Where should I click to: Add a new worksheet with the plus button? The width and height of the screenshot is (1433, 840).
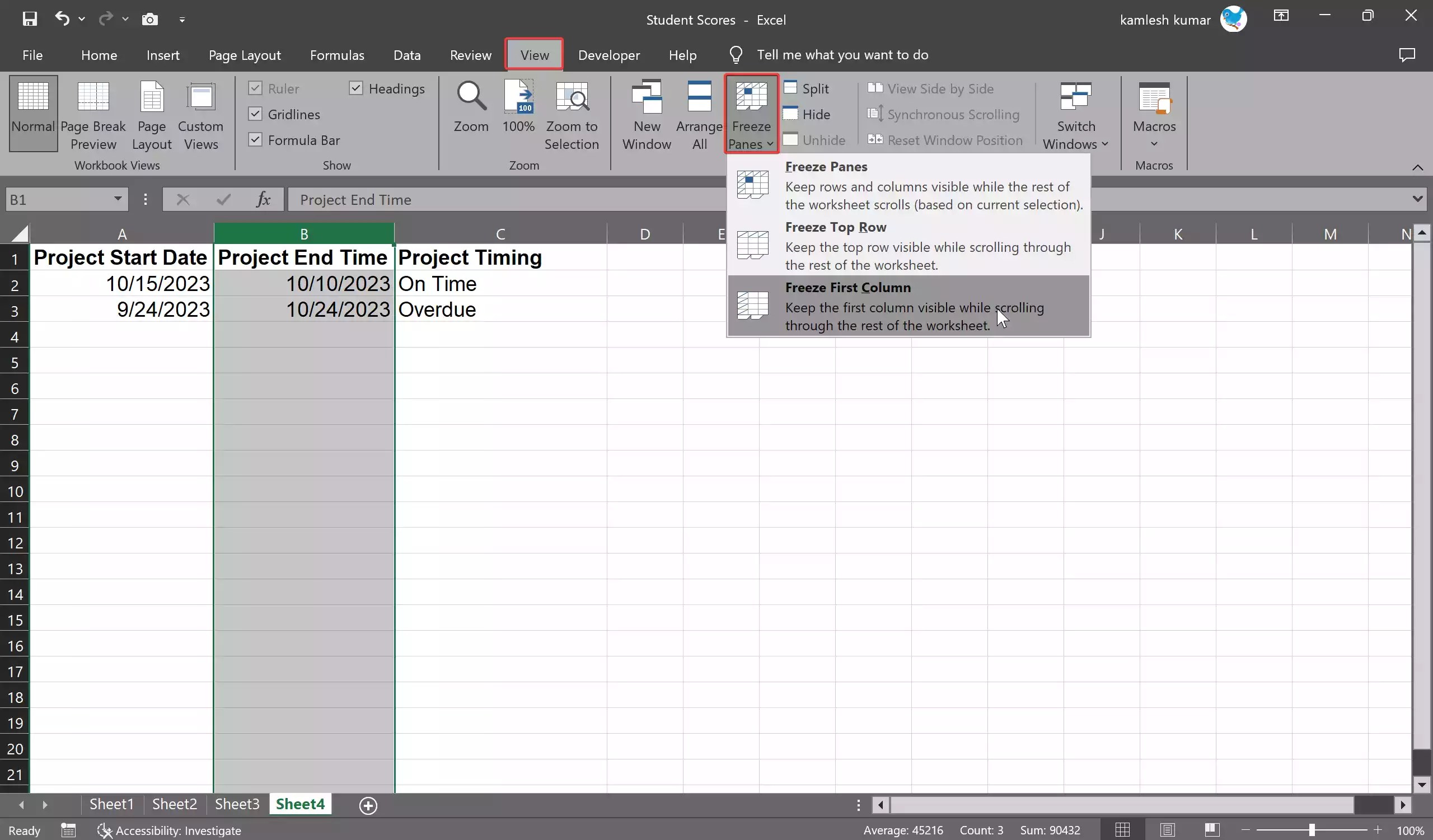[x=367, y=804]
